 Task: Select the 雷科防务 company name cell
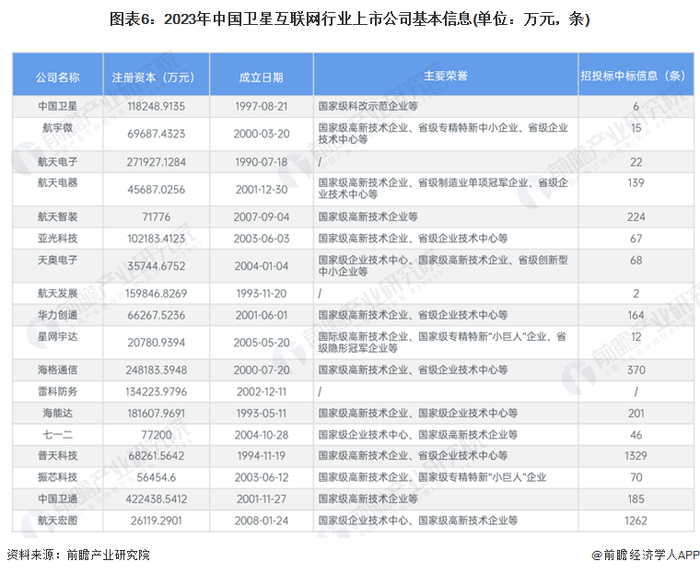tap(58, 391)
